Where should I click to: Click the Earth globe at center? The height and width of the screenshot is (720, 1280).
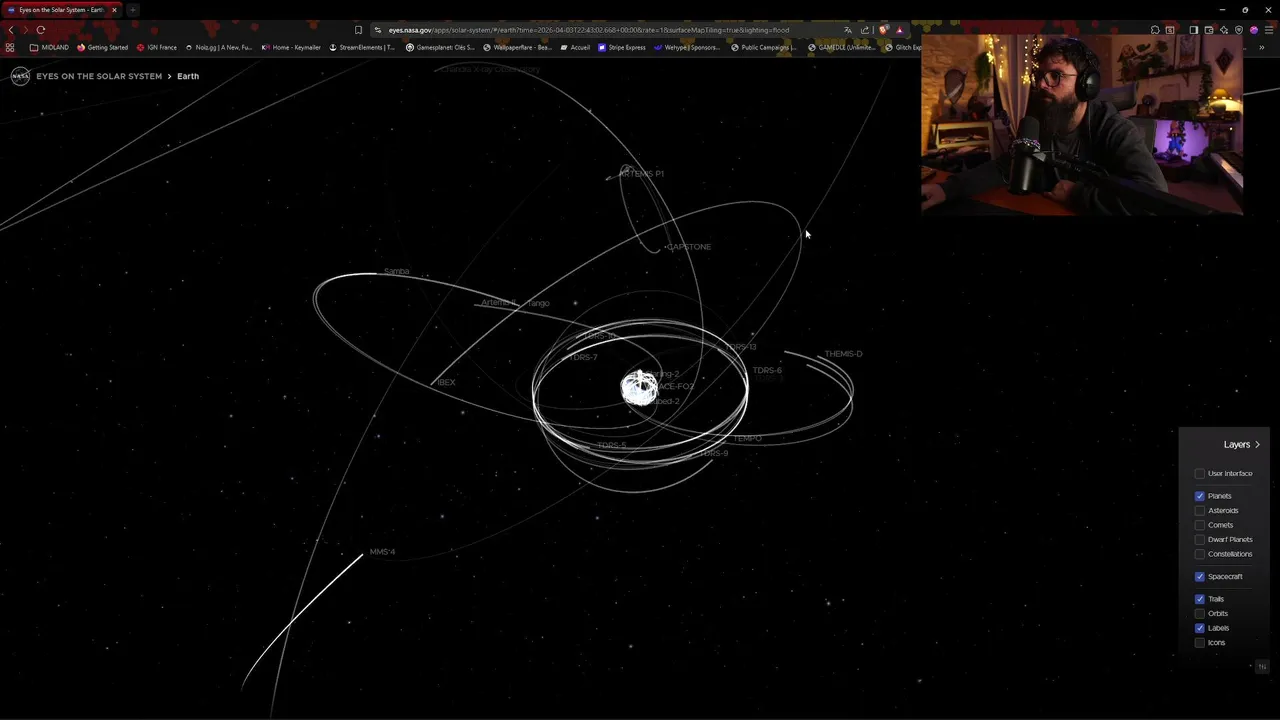(x=639, y=388)
